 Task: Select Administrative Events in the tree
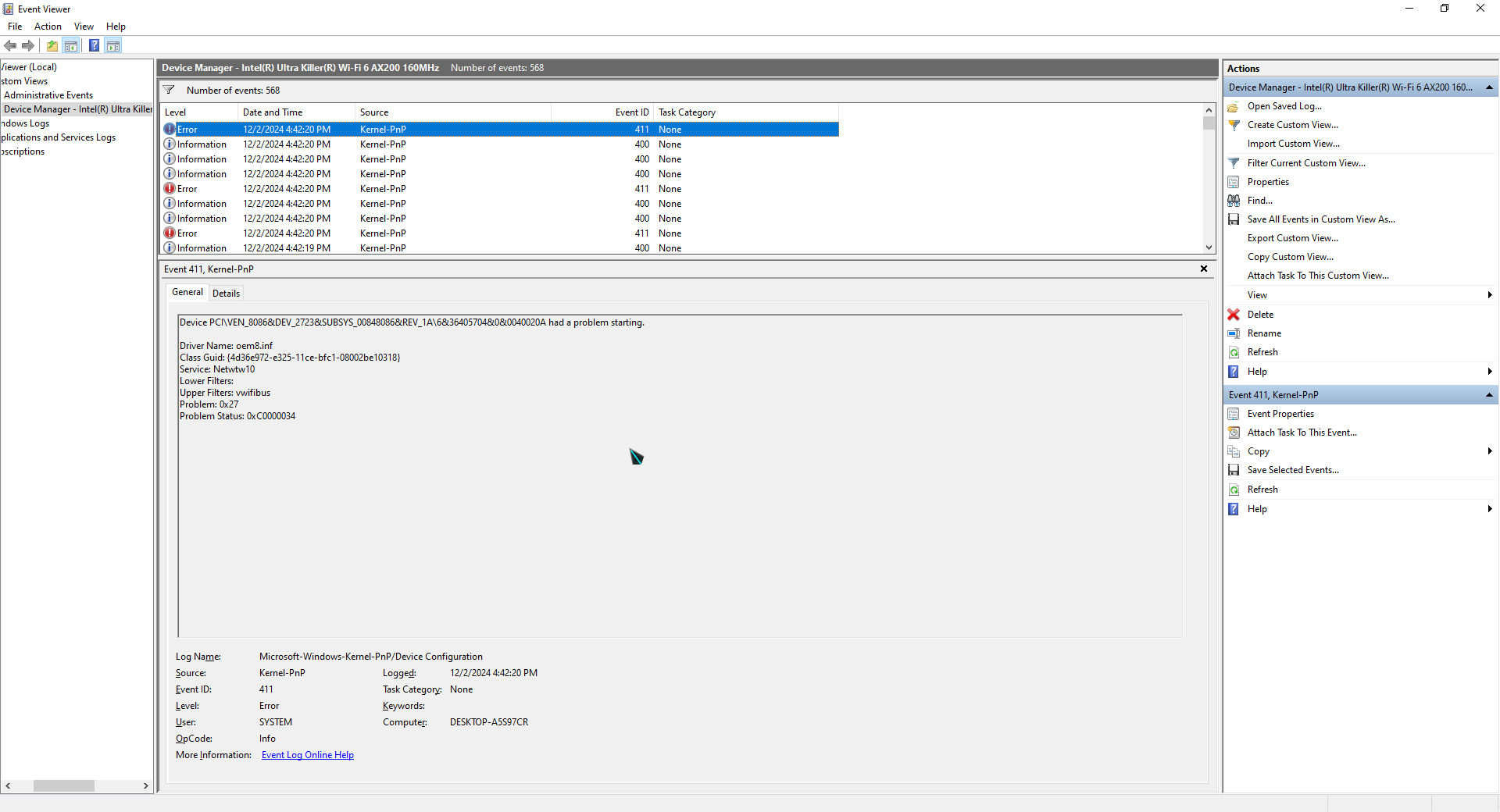(x=48, y=95)
